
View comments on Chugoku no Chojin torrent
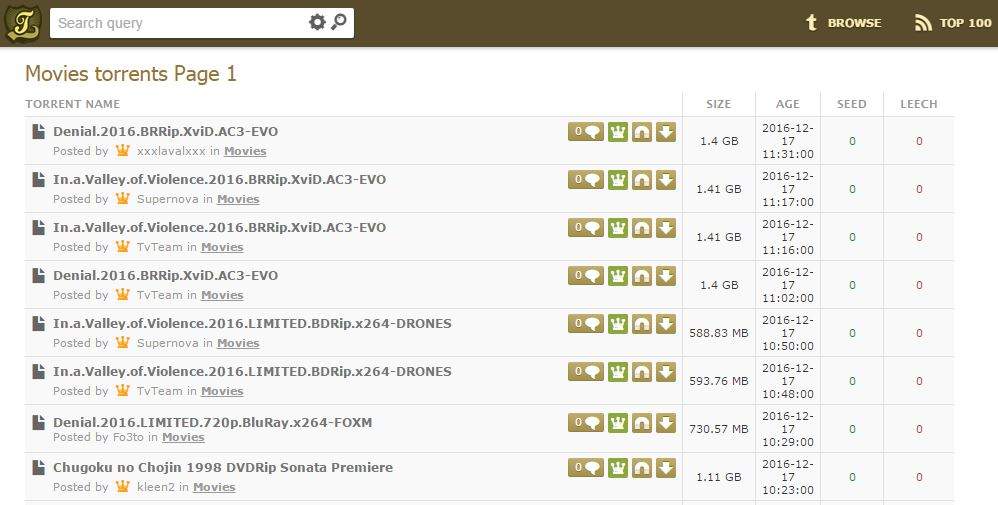[x=586, y=467]
